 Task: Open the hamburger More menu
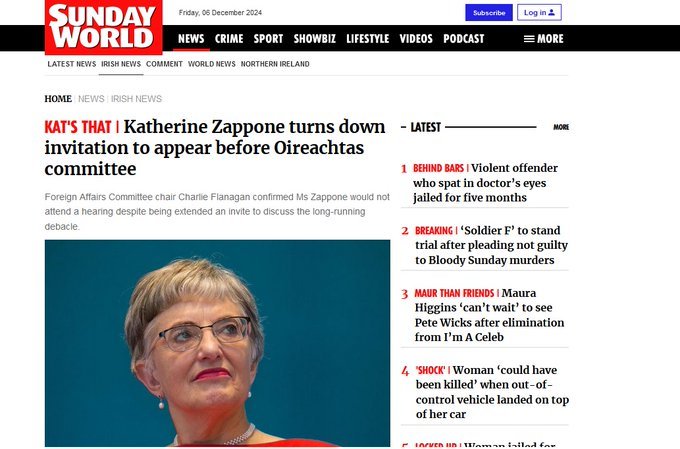pos(543,39)
